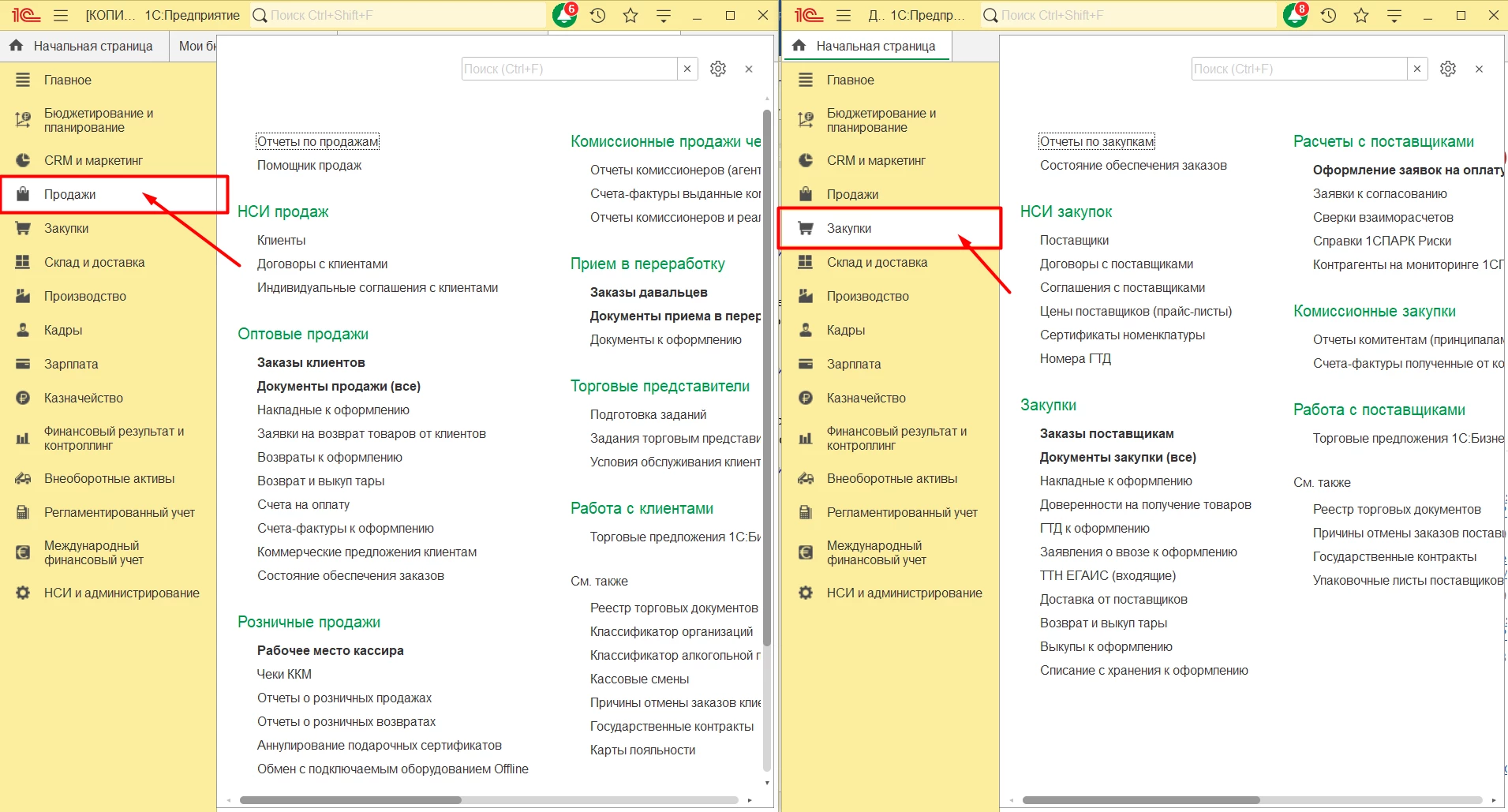Open Карты лояльности link
This screenshot has height=812, width=1508.
point(642,750)
